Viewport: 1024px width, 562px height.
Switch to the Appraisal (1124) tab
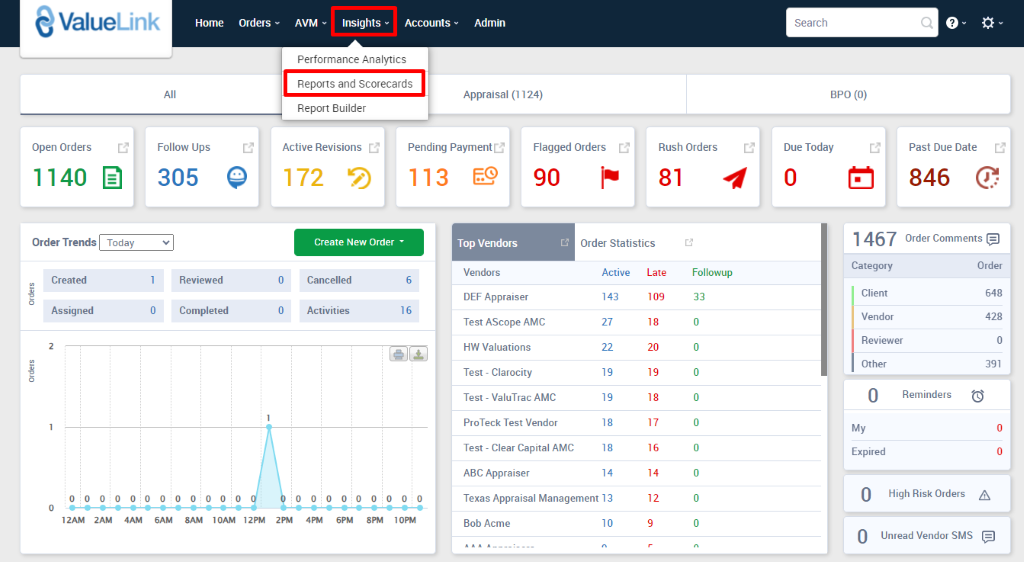(503, 95)
